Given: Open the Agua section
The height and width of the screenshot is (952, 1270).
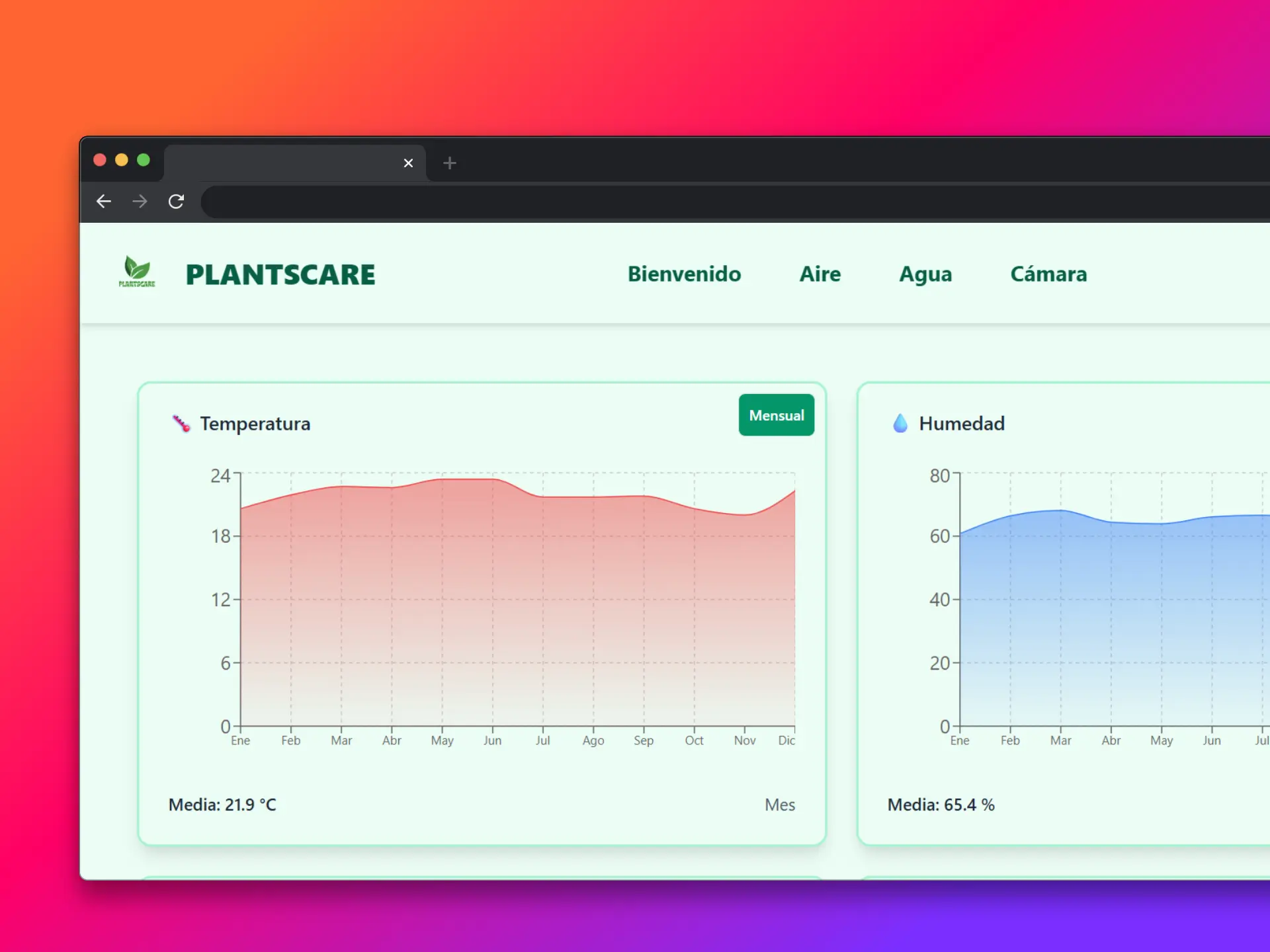Looking at the screenshot, I should [925, 274].
